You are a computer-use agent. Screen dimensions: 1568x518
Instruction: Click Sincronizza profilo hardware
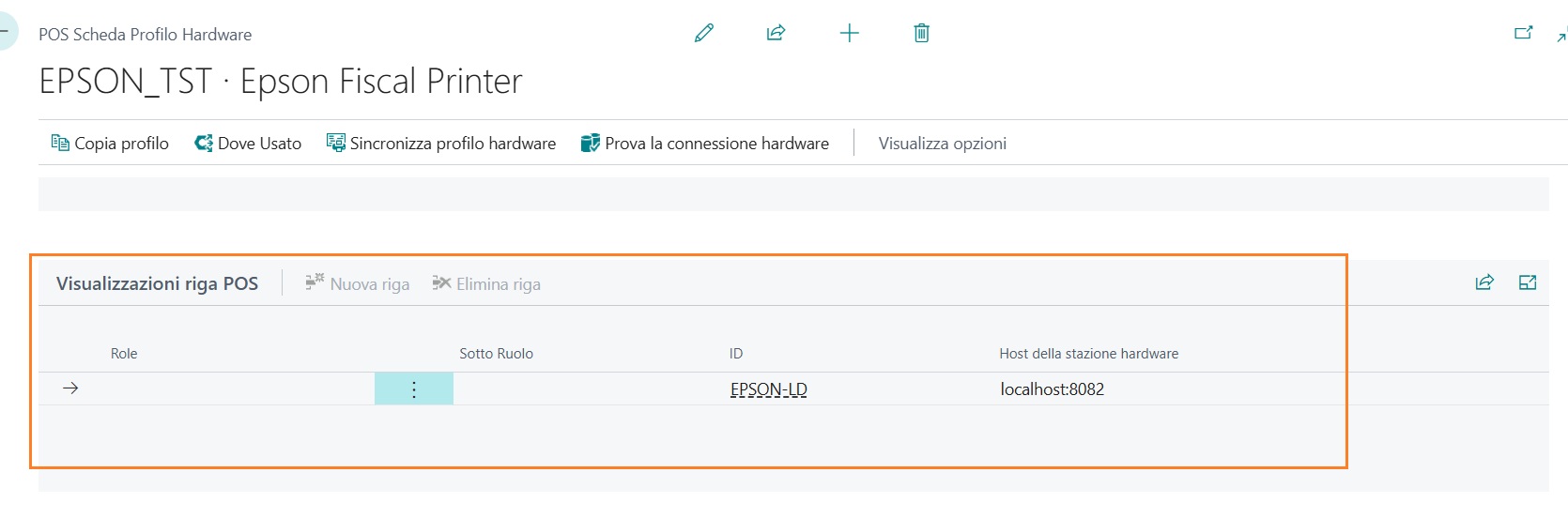pyautogui.click(x=441, y=144)
